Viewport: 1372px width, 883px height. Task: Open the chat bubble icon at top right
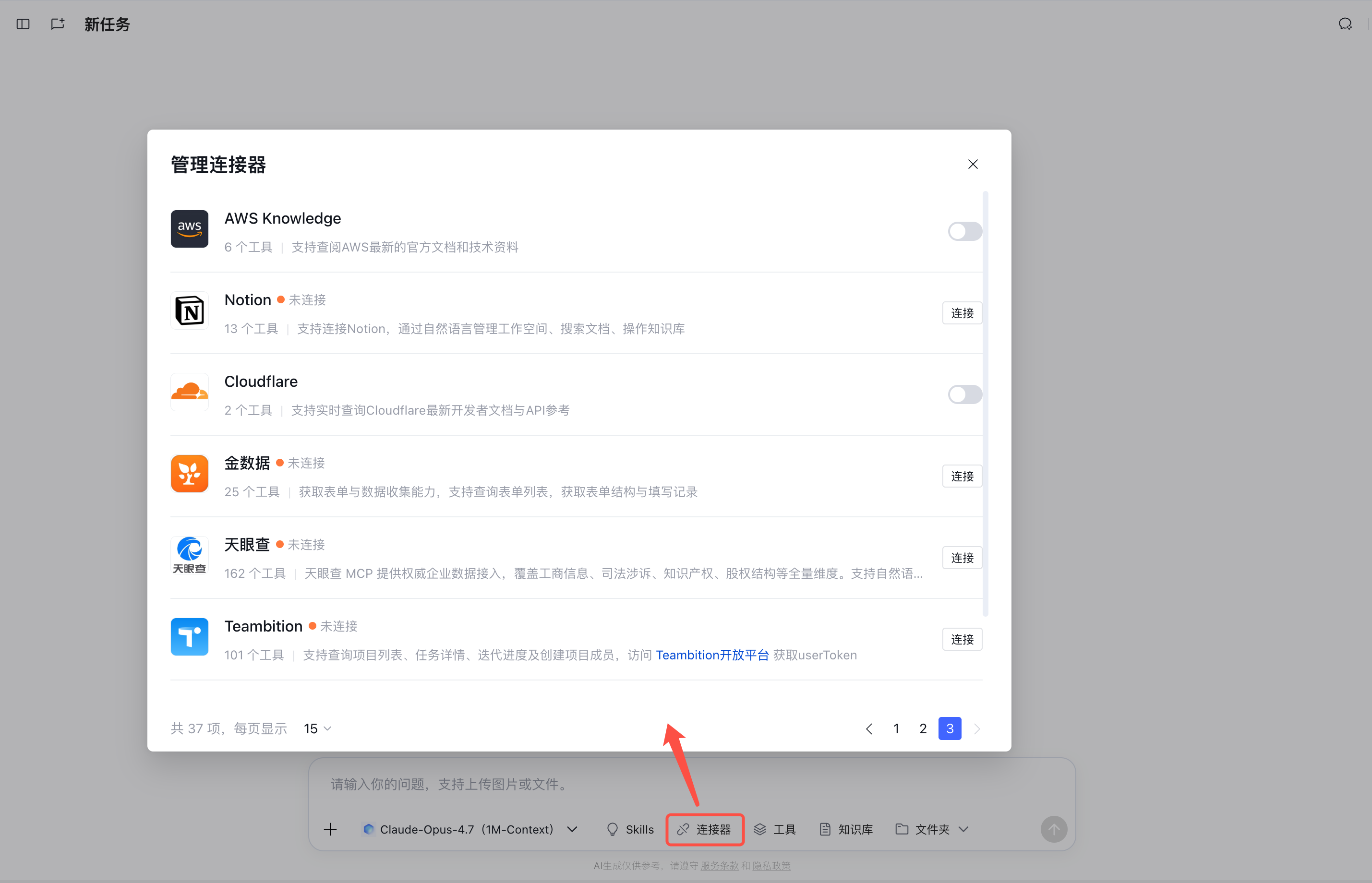tap(1345, 24)
